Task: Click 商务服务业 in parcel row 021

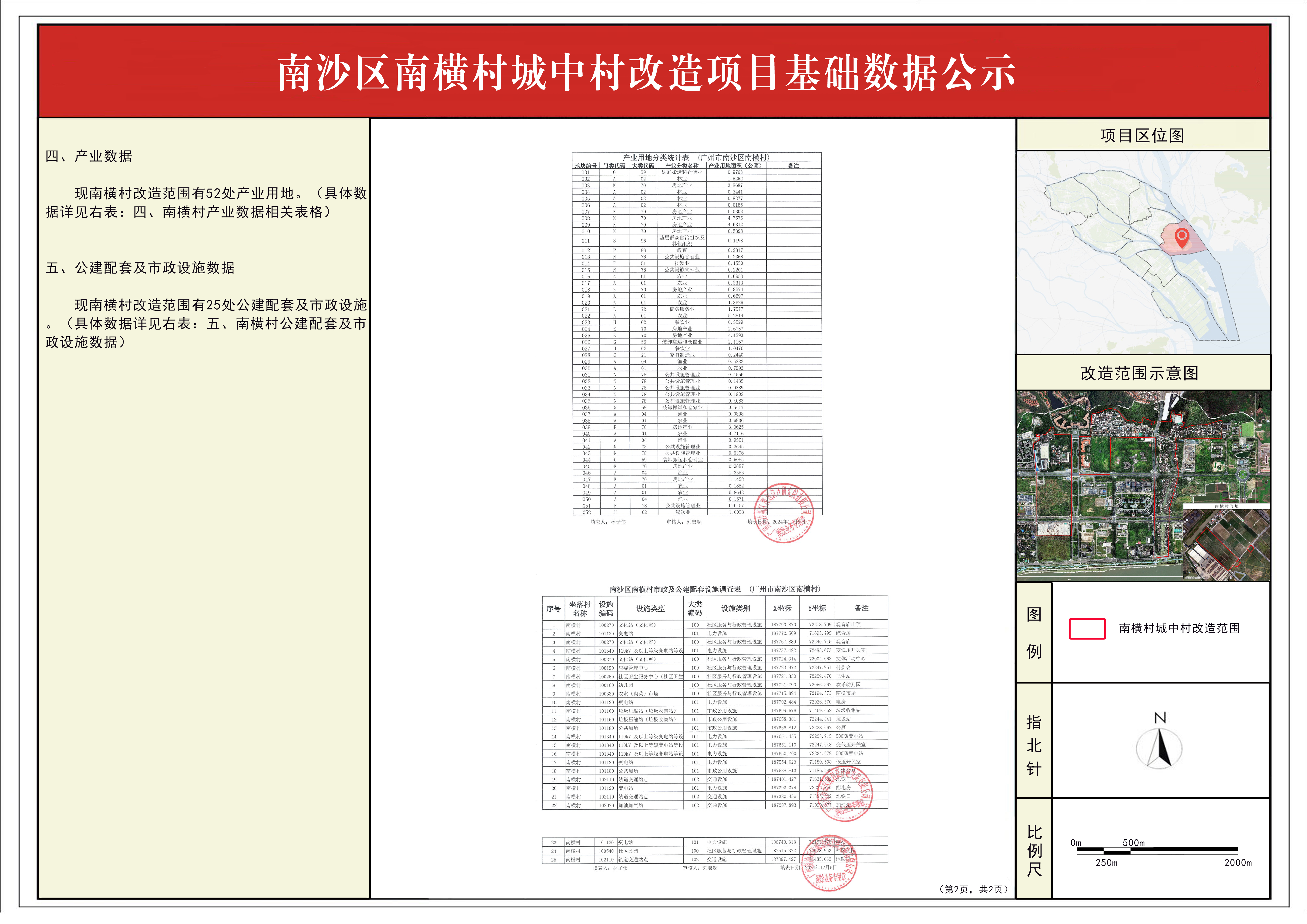Action: tap(682, 309)
